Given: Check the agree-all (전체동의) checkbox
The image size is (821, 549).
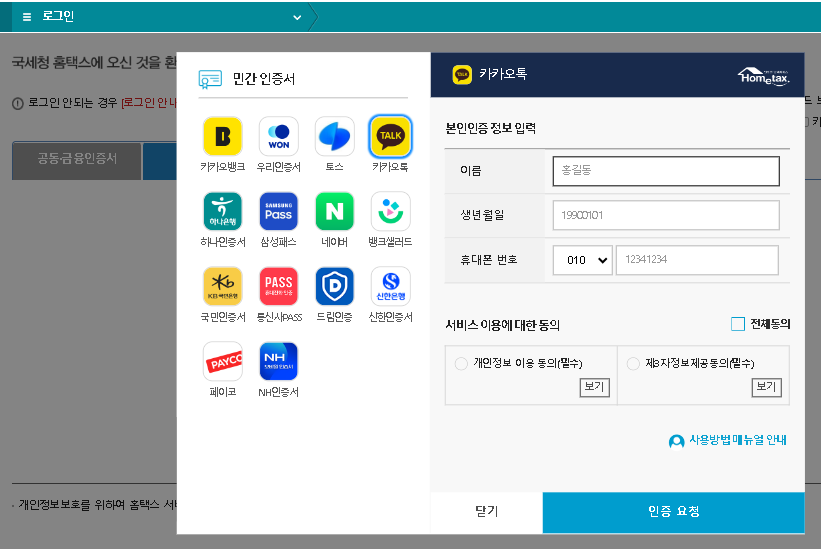Looking at the screenshot, I should (738, 324).
